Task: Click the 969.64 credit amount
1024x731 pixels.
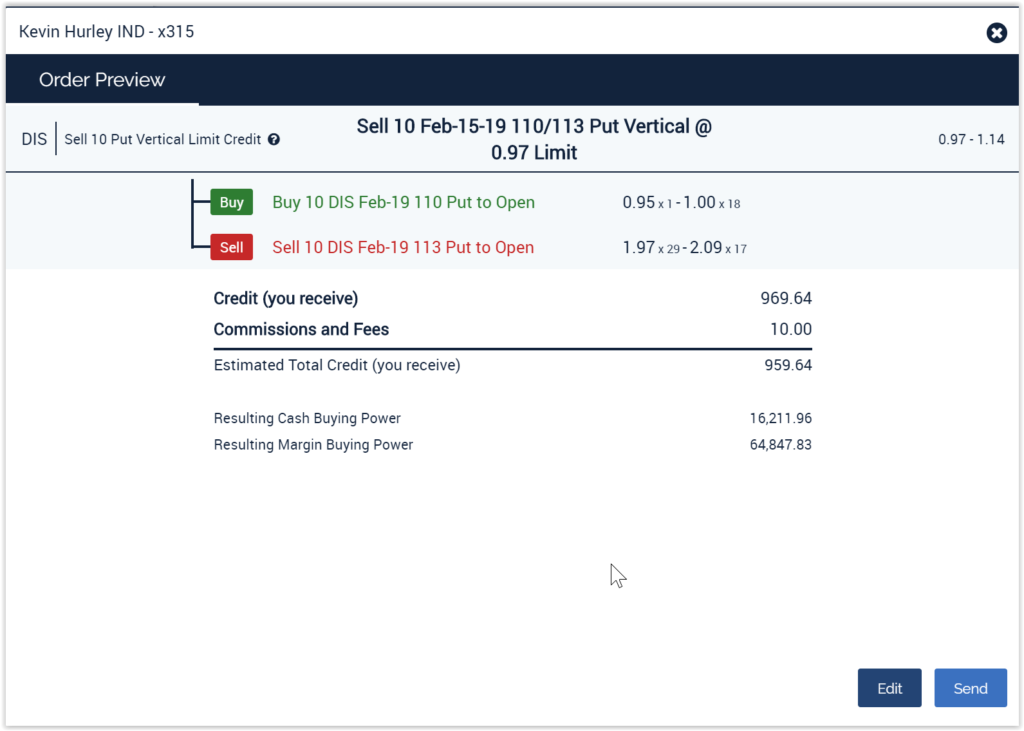Action: pos(786,298)
